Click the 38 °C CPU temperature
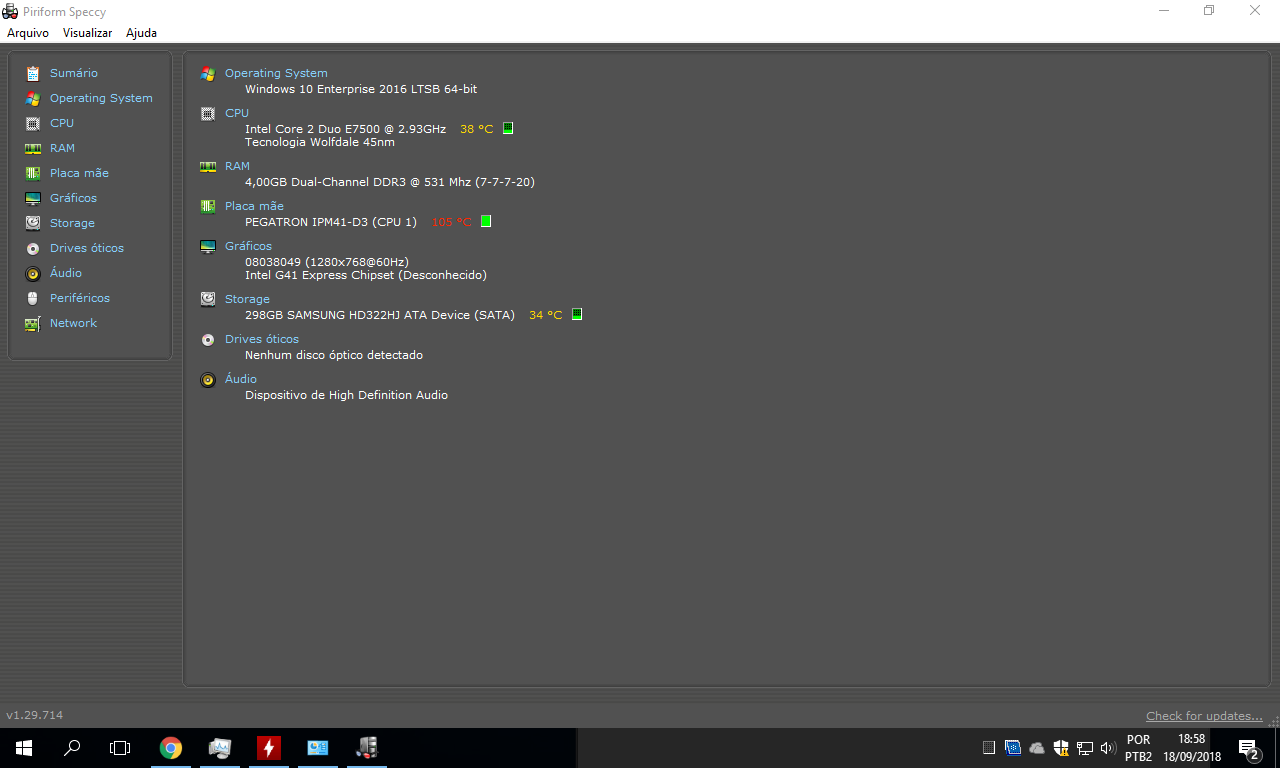The image size is (1280, 768). [x=476, y=129]
